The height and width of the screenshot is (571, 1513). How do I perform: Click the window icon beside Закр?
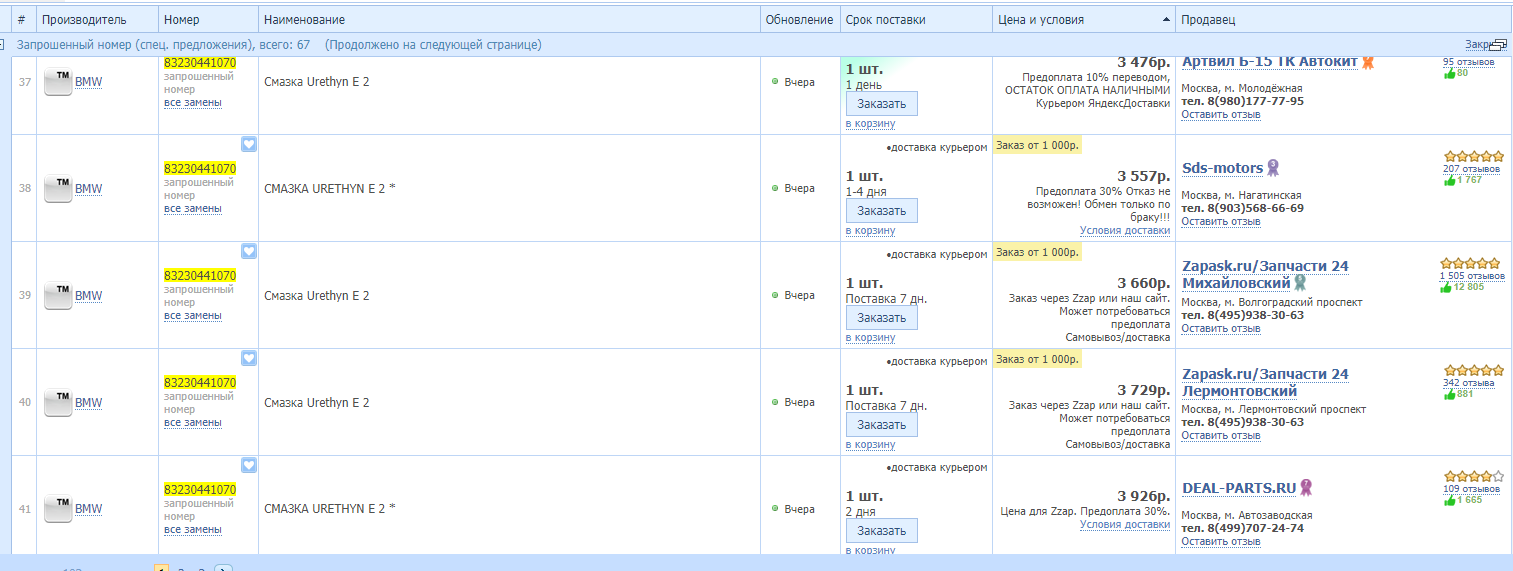click(x=1498, y=44)
